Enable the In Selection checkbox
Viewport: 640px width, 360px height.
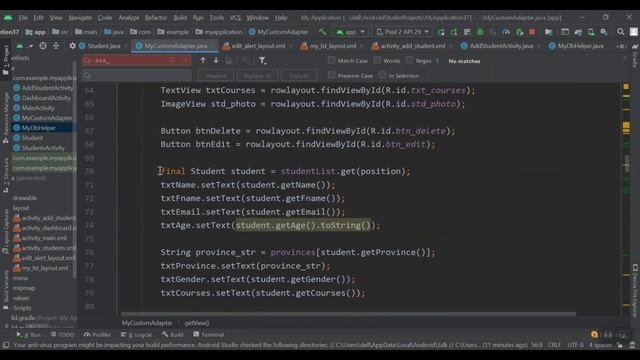point(382,75)
